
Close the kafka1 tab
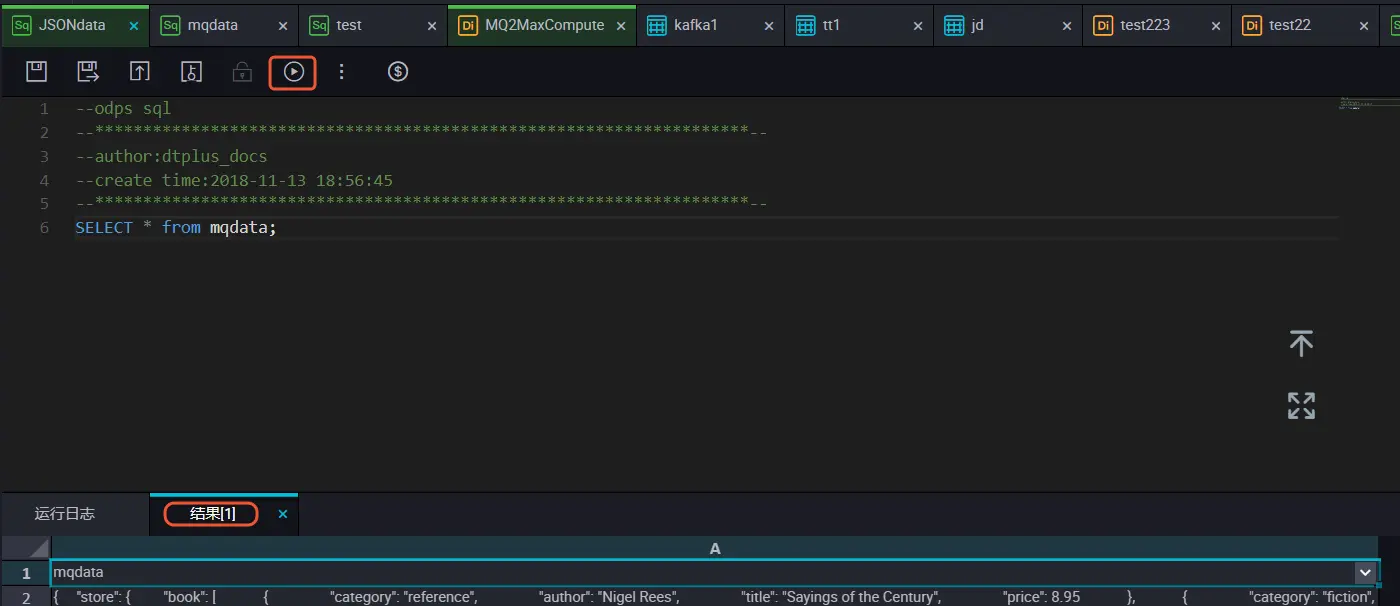tap(768, 26)
